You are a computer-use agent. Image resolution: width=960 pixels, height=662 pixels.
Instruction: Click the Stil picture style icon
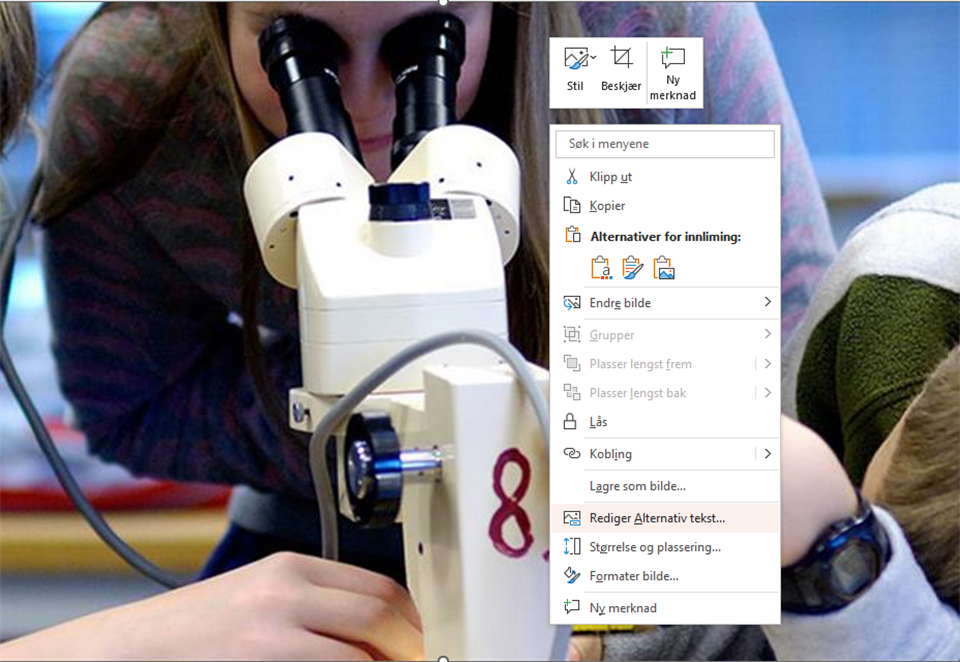tap(574, 59)
